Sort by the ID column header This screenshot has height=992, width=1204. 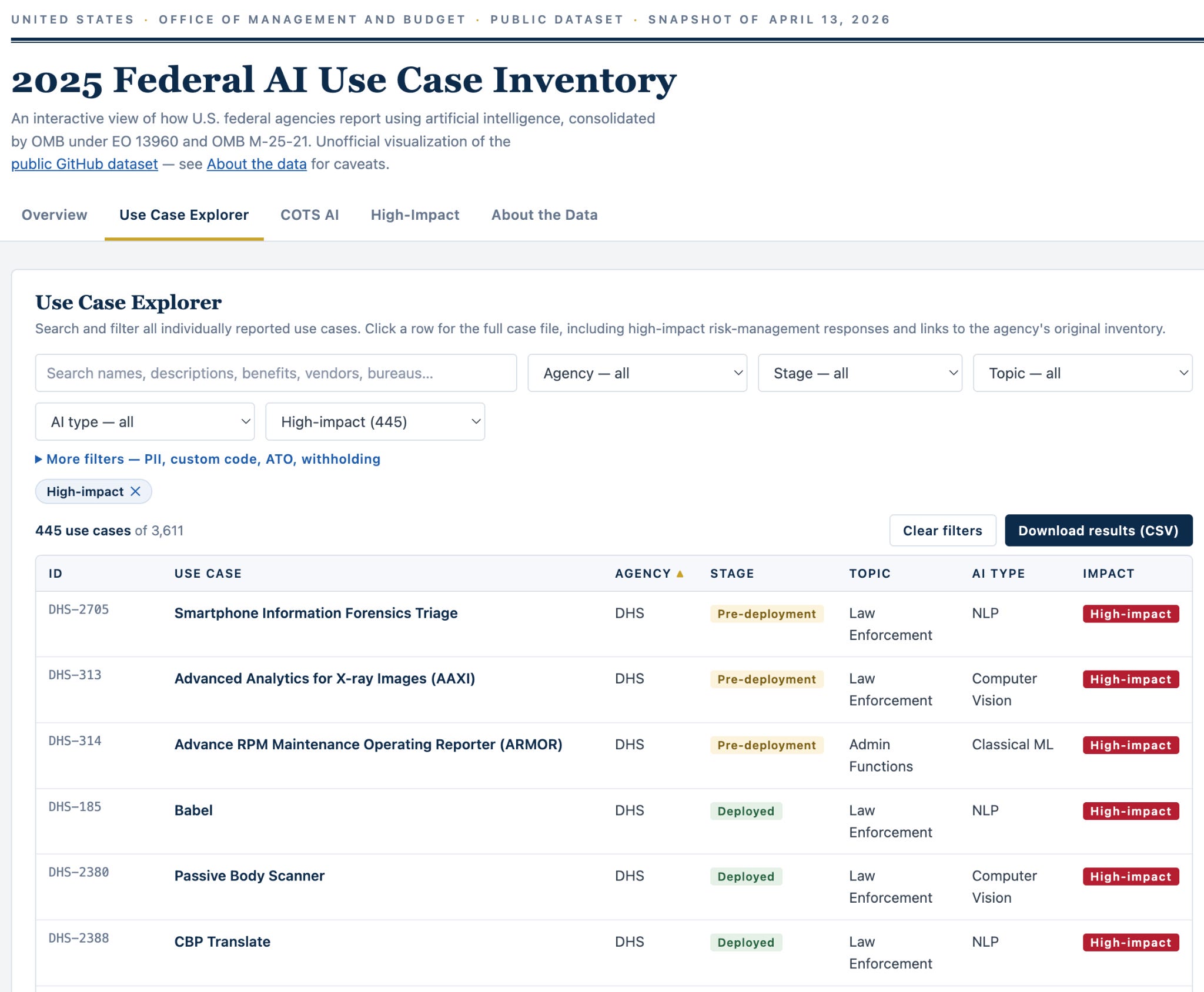click(55, 574)
